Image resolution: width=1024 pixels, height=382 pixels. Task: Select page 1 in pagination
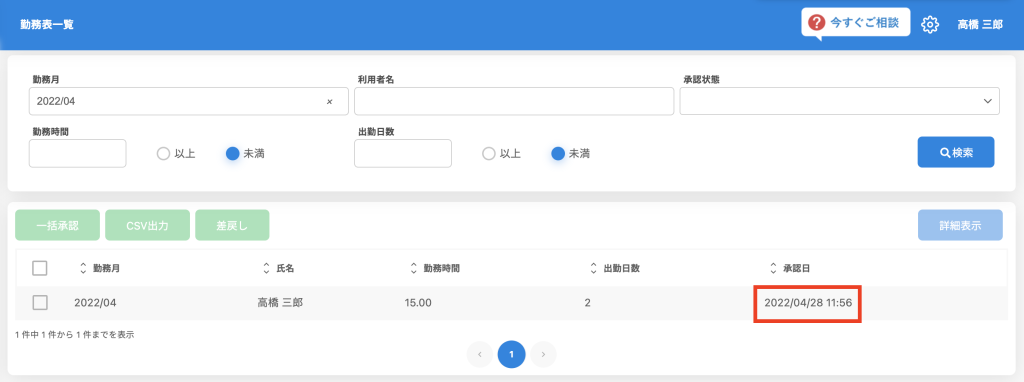tap(512, 355)
